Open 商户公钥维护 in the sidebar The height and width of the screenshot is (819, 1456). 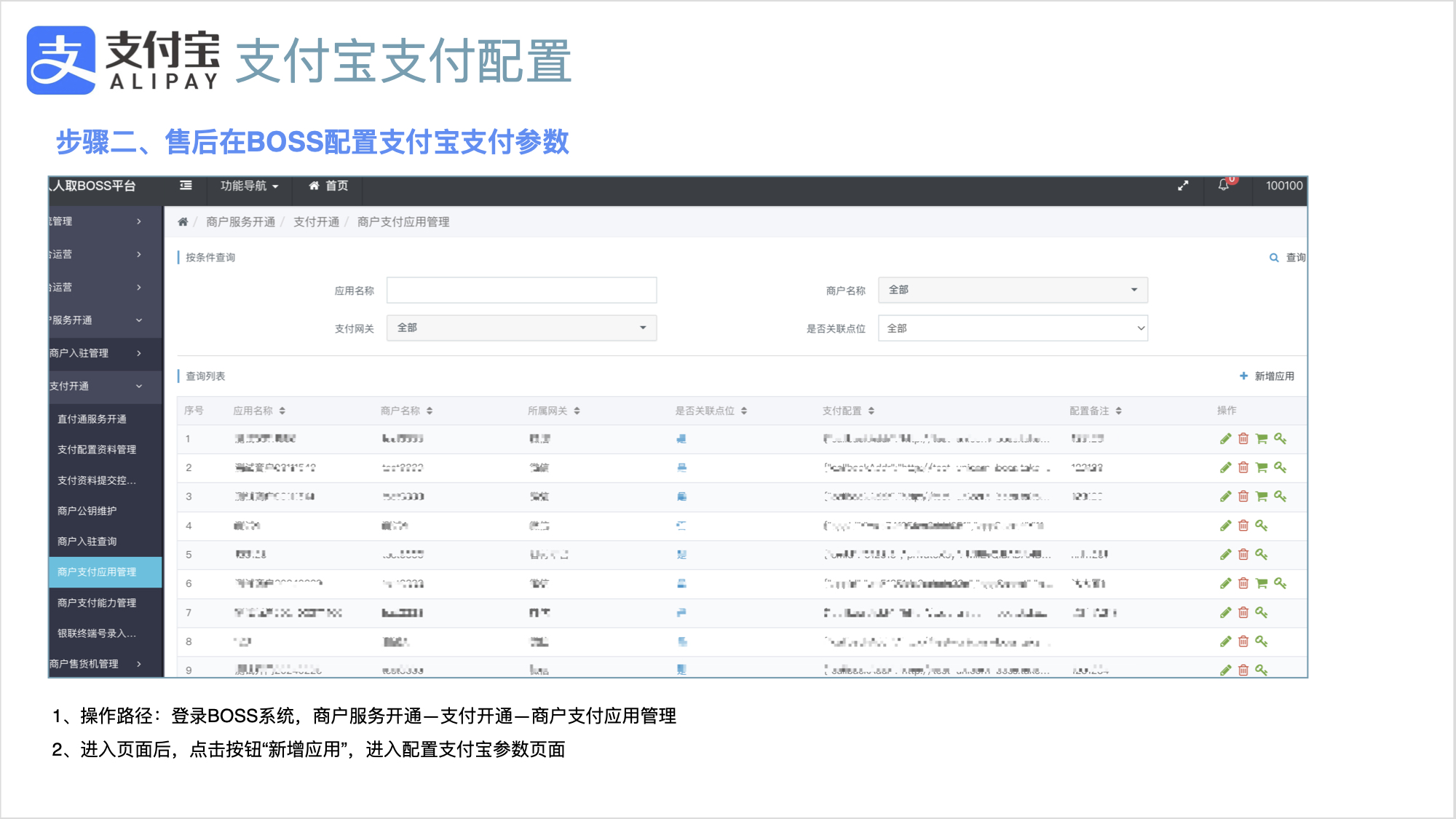coord(87,511)
